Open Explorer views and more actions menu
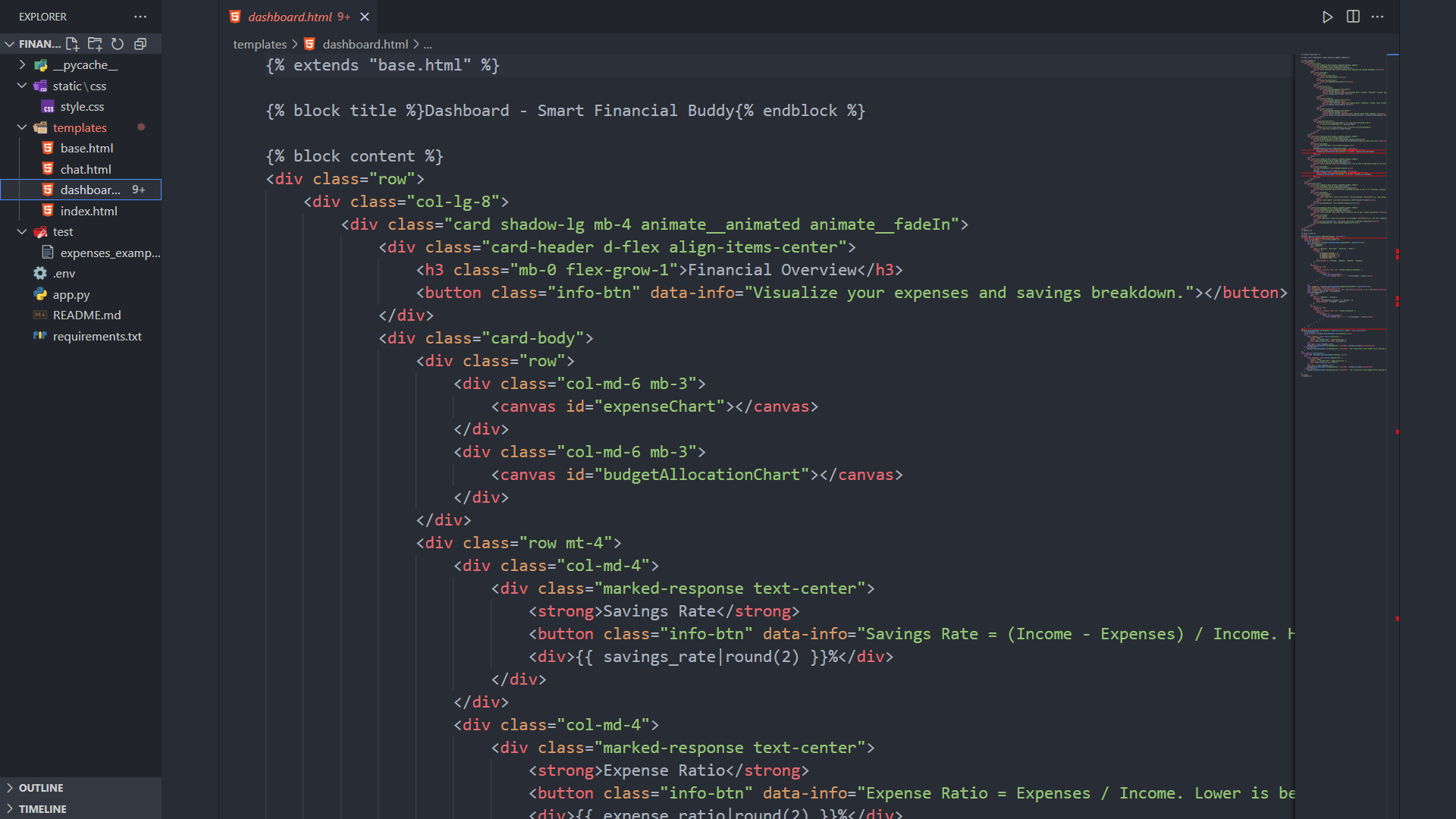Viewport: 1456px width, 819px height. pyautogui.click(x=140, y=17)
